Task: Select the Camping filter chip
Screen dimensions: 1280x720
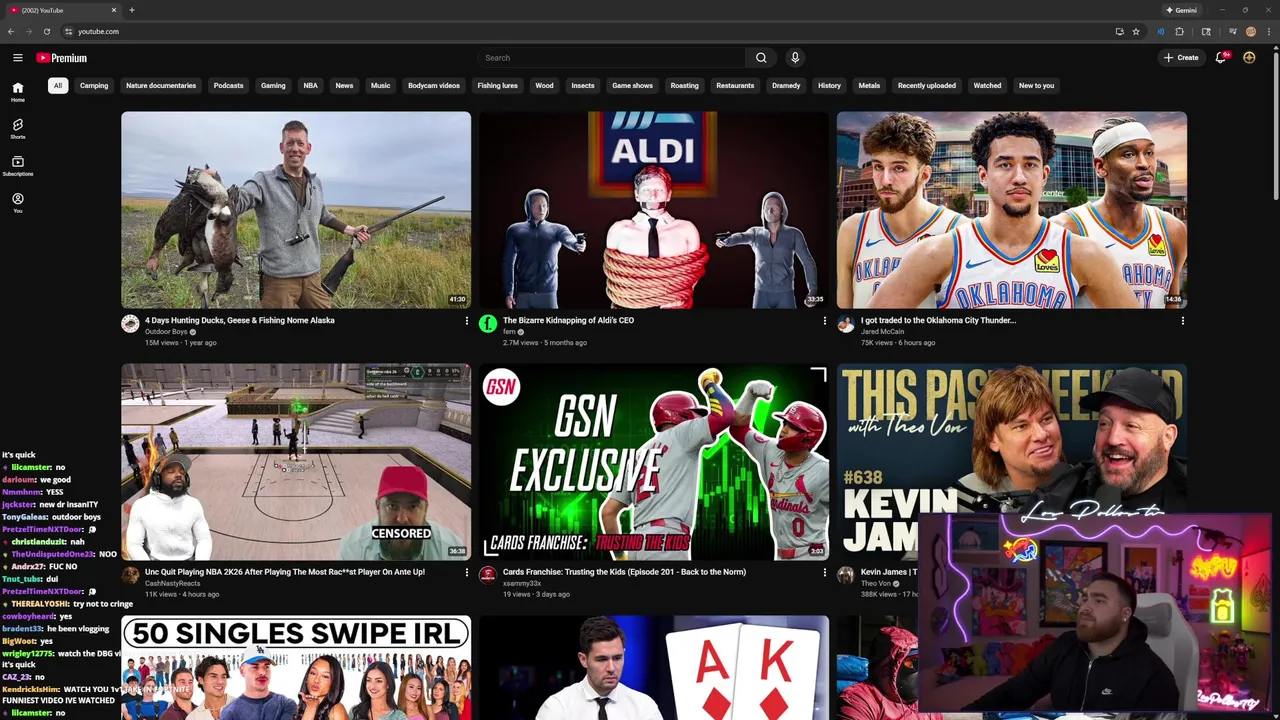Action: [x=94, y=86]
